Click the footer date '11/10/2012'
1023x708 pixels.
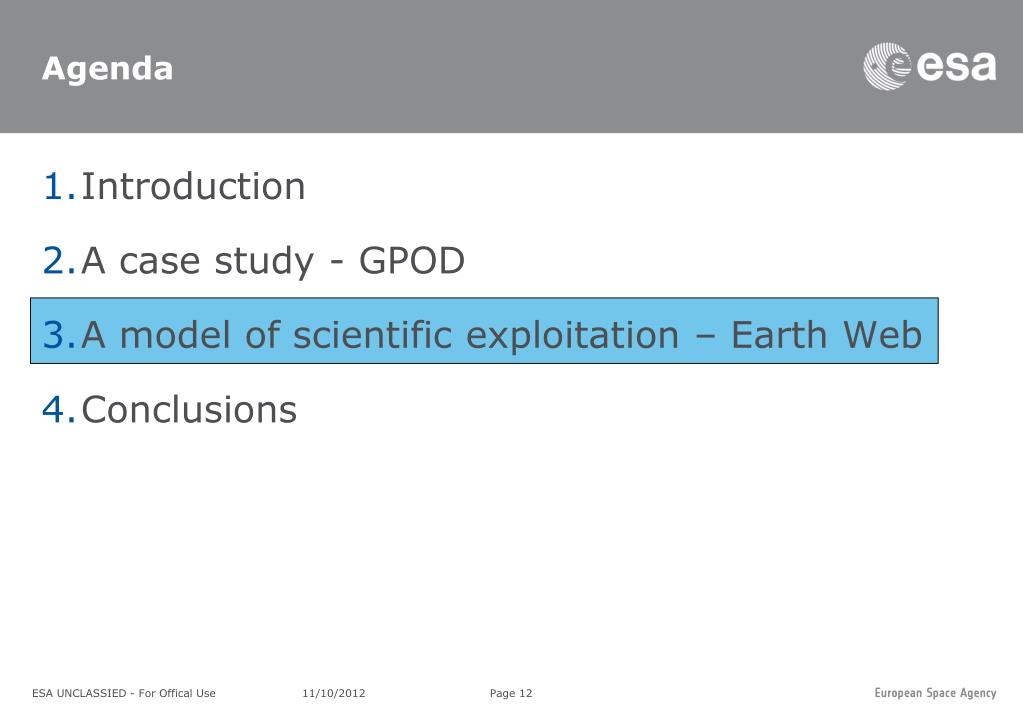point(333,693)
